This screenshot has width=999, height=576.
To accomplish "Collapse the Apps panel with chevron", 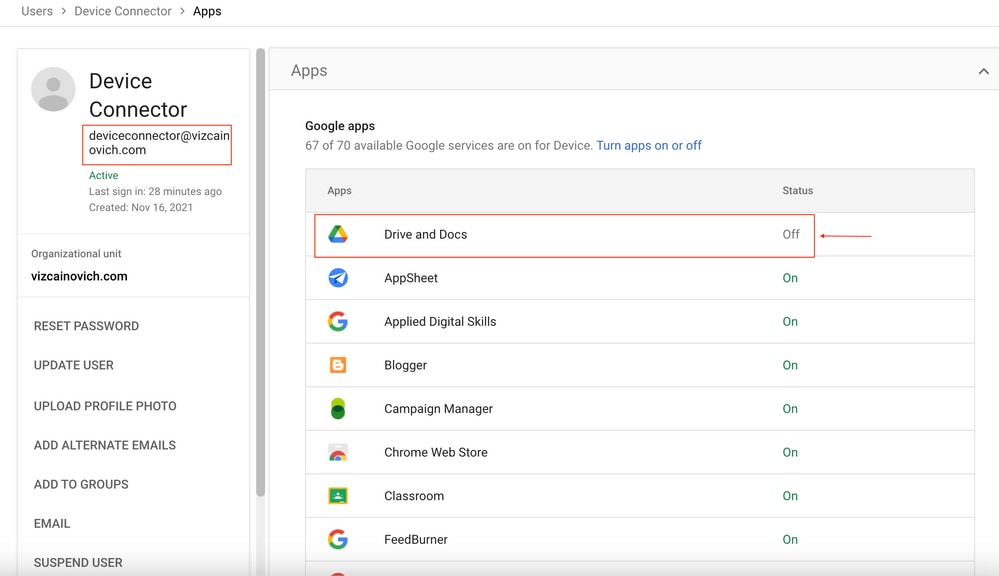I will 984,71.
